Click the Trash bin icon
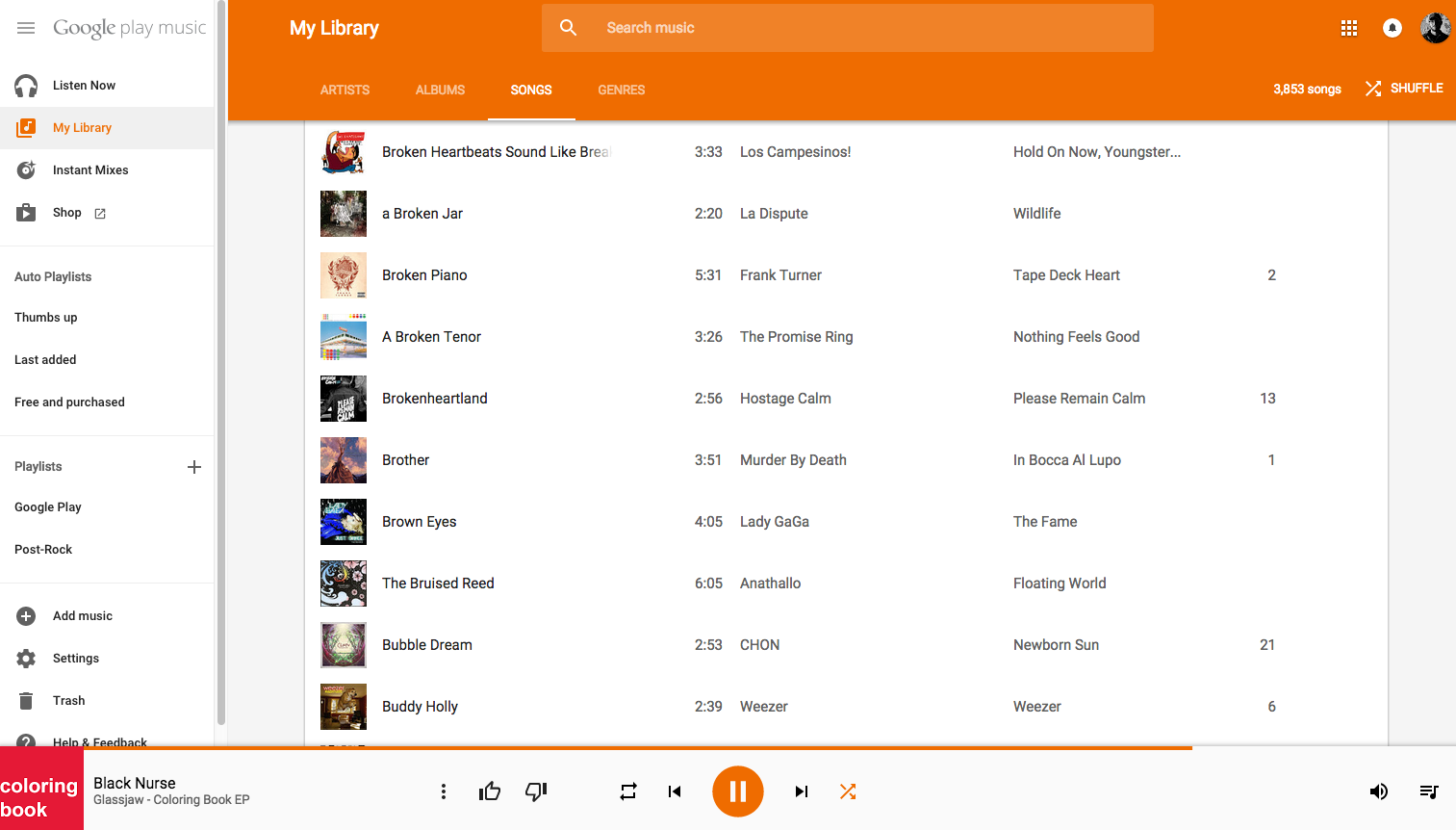The image size is (1456, 830). click(26, 701)
